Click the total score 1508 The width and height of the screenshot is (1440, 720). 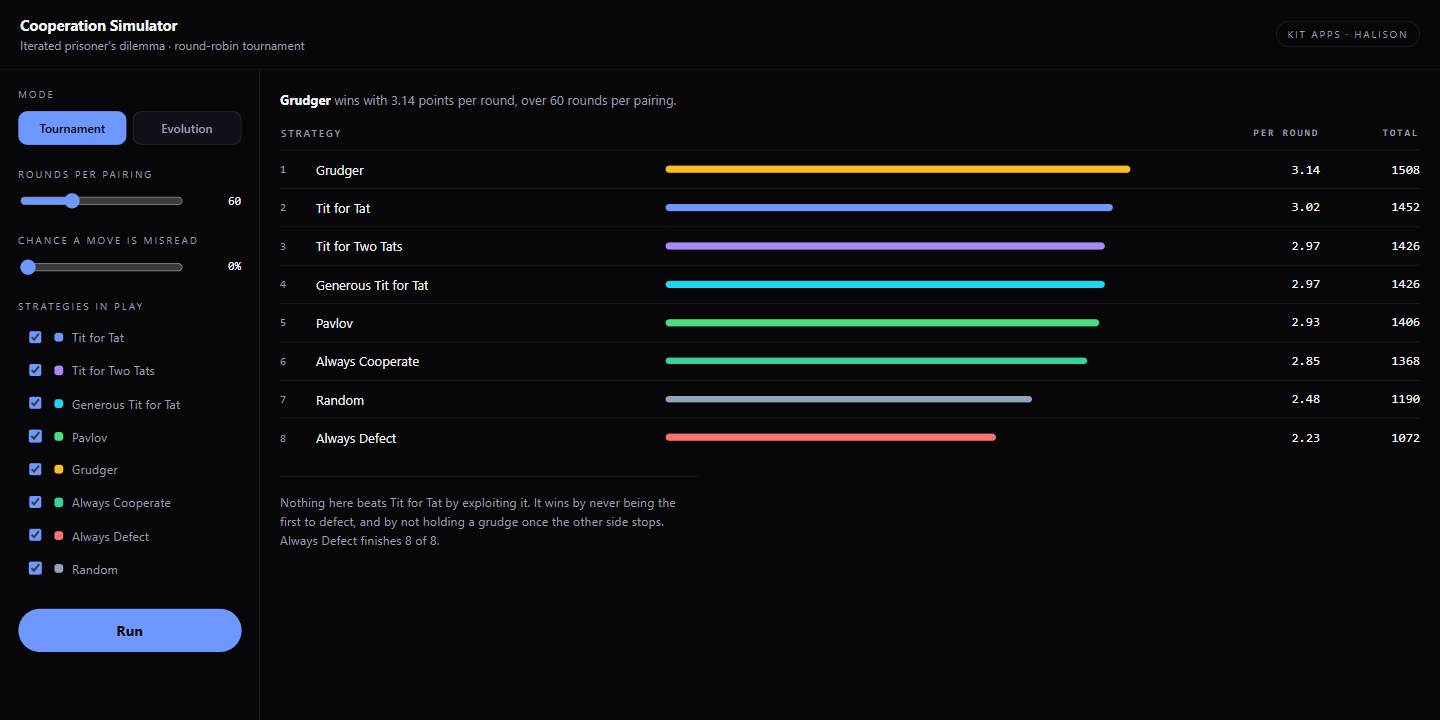click(x=1405, y=170)
